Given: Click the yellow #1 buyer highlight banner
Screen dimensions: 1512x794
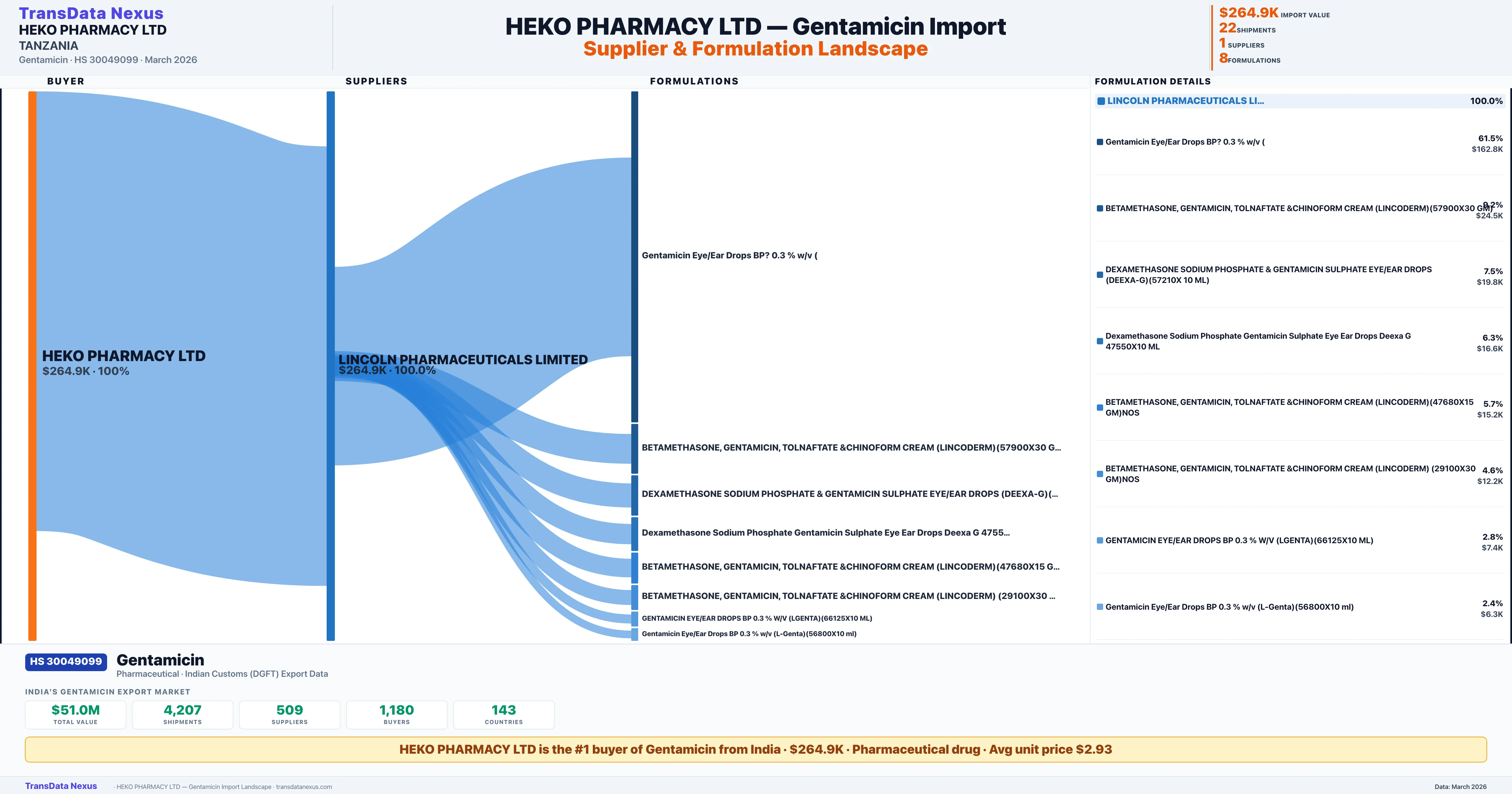Looking at the screenshot, I should [755, 749].
